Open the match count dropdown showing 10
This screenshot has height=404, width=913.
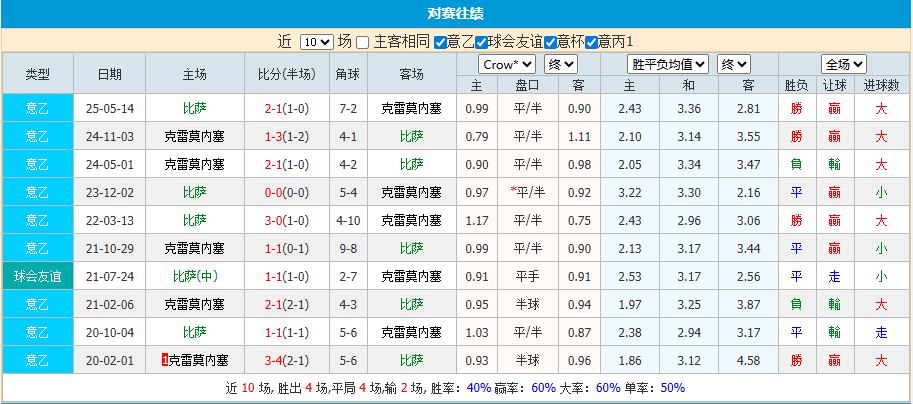[x=315, y=42]
